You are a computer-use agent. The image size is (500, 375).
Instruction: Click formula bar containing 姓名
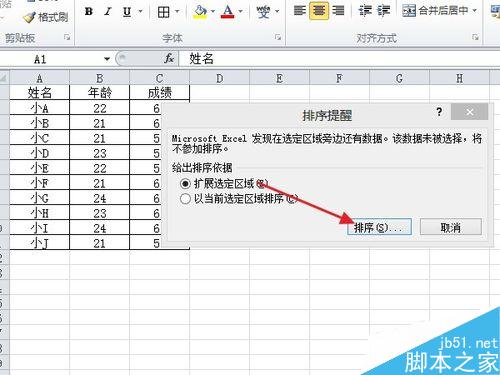tap(339, 59)
